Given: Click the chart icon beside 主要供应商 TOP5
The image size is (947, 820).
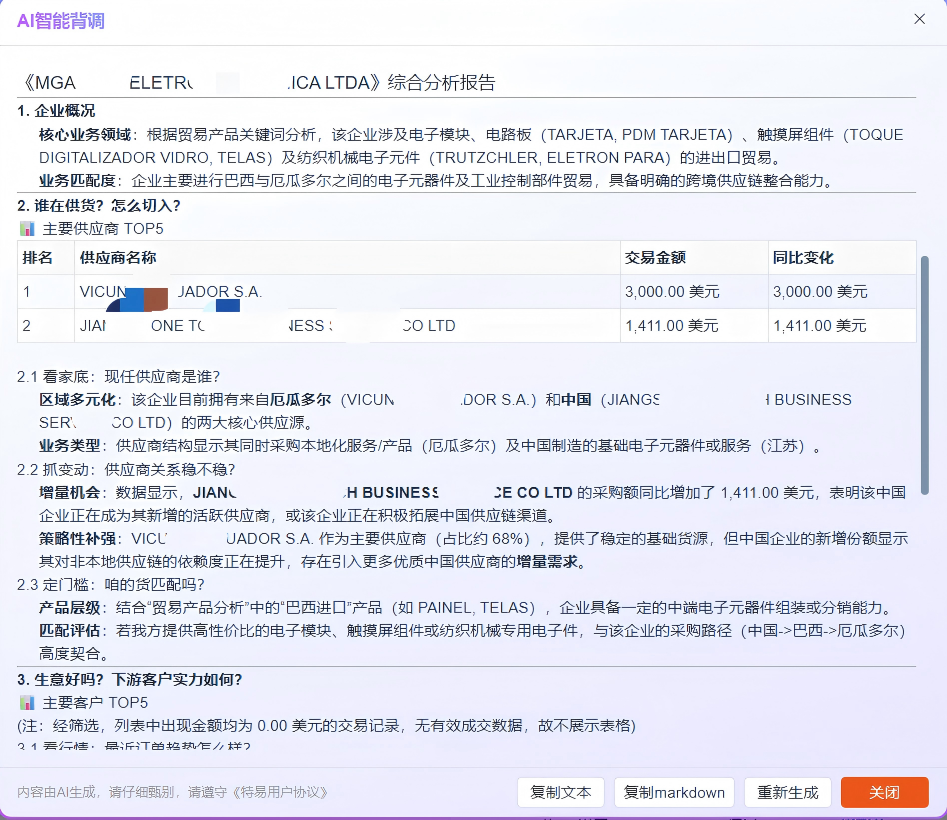Looking at the screenshot, I should 27,228.
